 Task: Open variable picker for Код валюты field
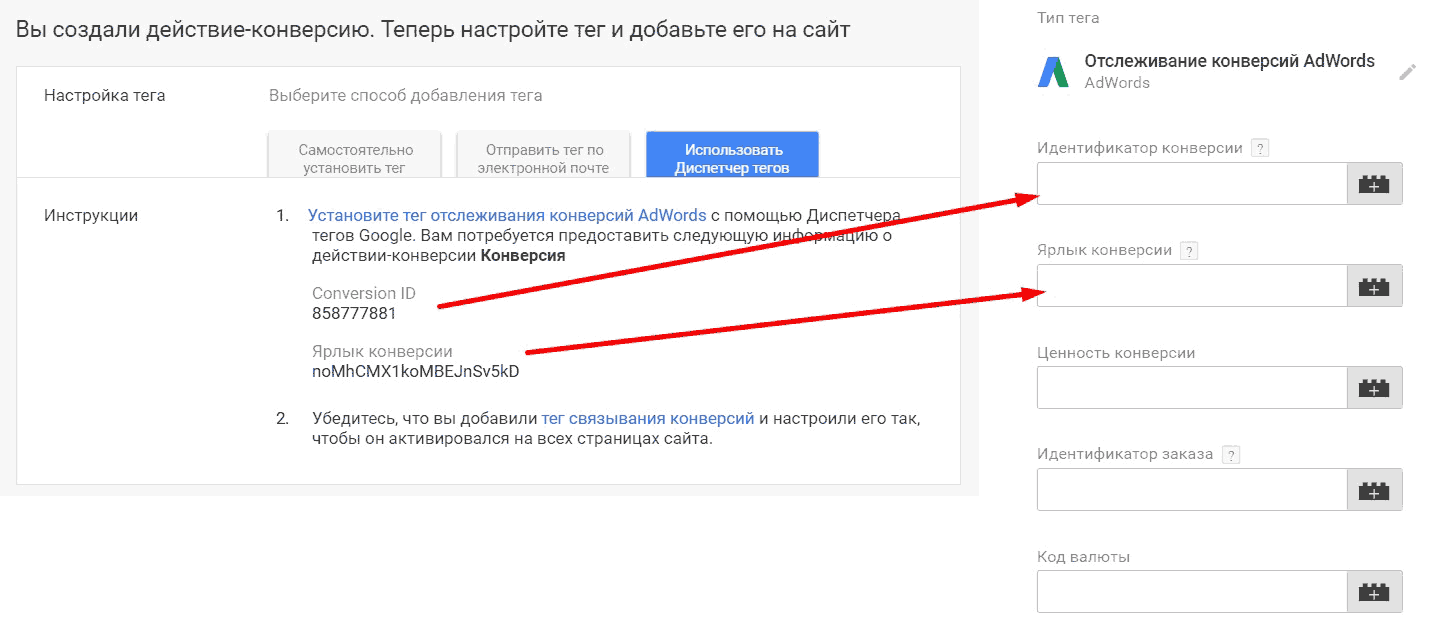(1374, 592)
